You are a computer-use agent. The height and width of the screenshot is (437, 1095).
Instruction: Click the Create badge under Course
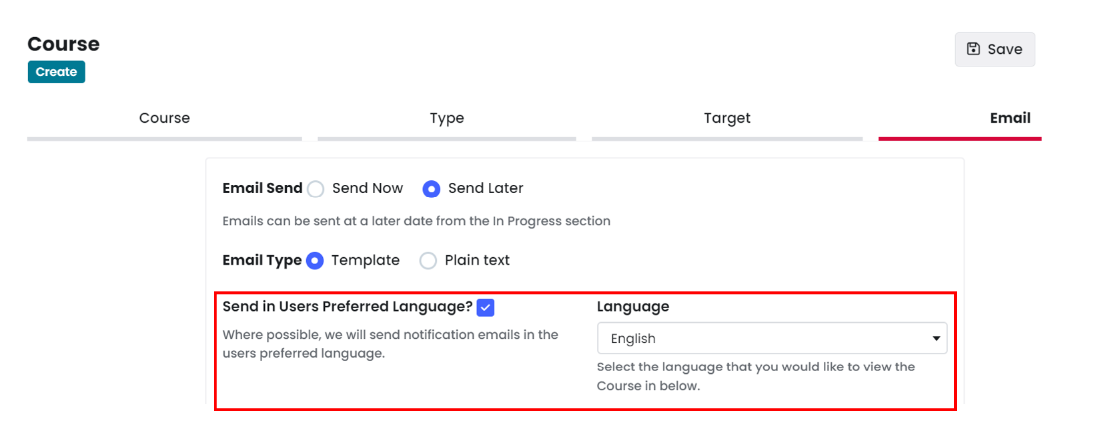click(x=57, y=72)
